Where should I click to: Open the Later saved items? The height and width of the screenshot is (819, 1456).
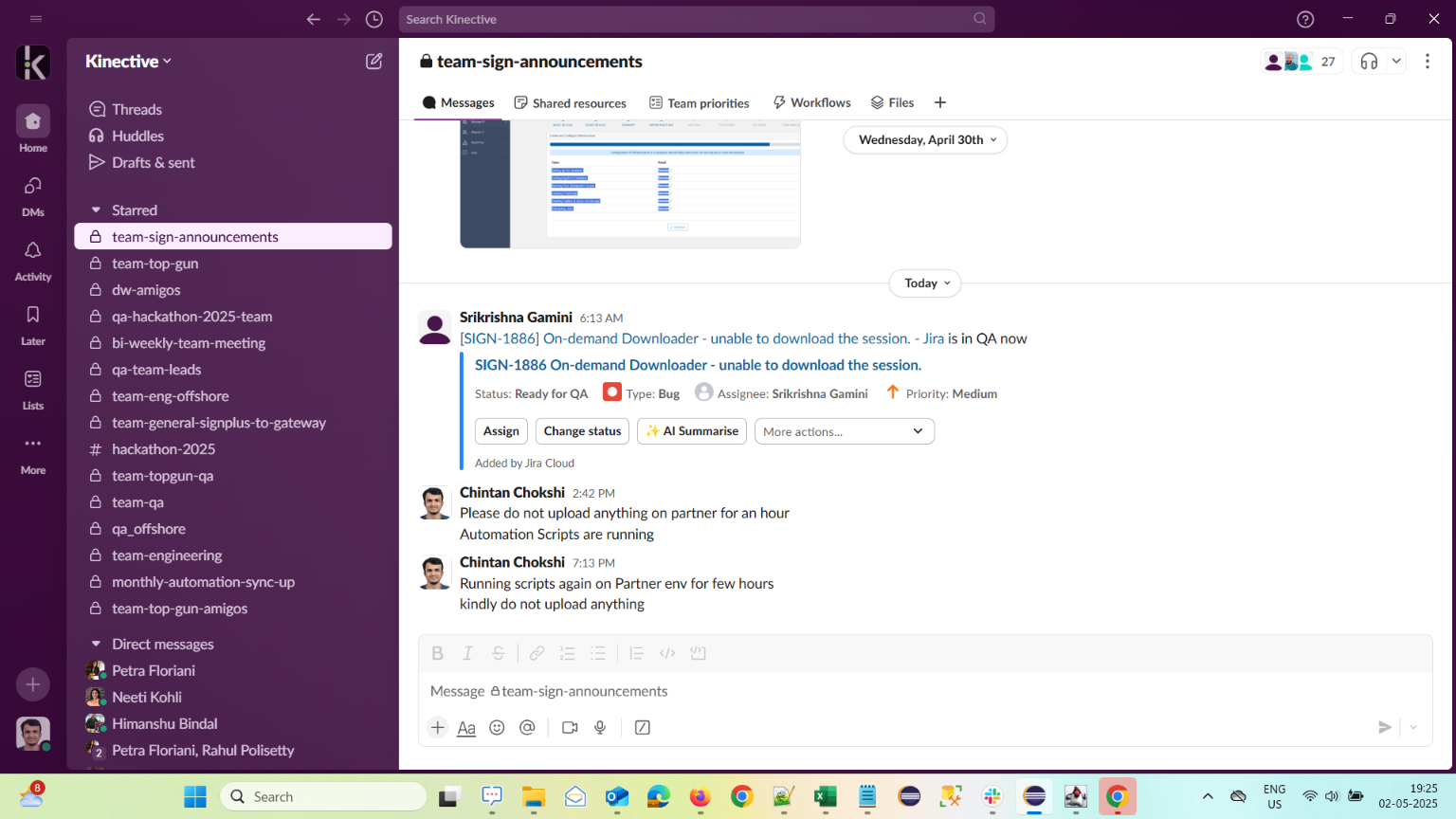(33, 323)
